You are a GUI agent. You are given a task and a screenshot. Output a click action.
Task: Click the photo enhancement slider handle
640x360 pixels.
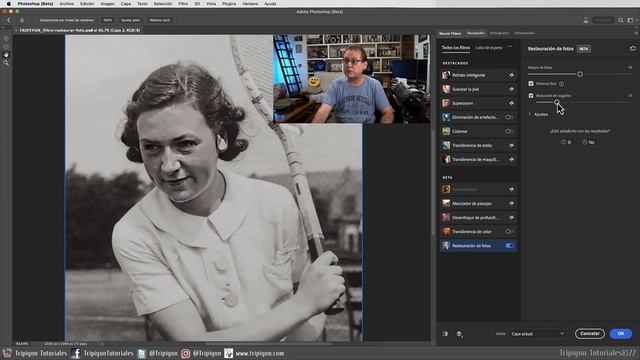[x=580, y=74]
